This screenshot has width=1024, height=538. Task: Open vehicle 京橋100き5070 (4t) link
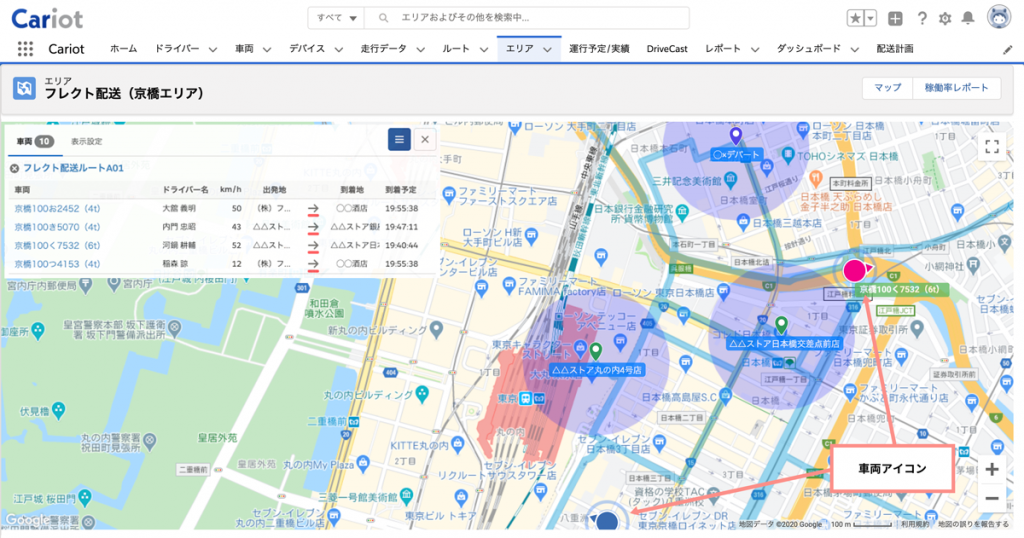pyautogui.click(x=57, y=227)
